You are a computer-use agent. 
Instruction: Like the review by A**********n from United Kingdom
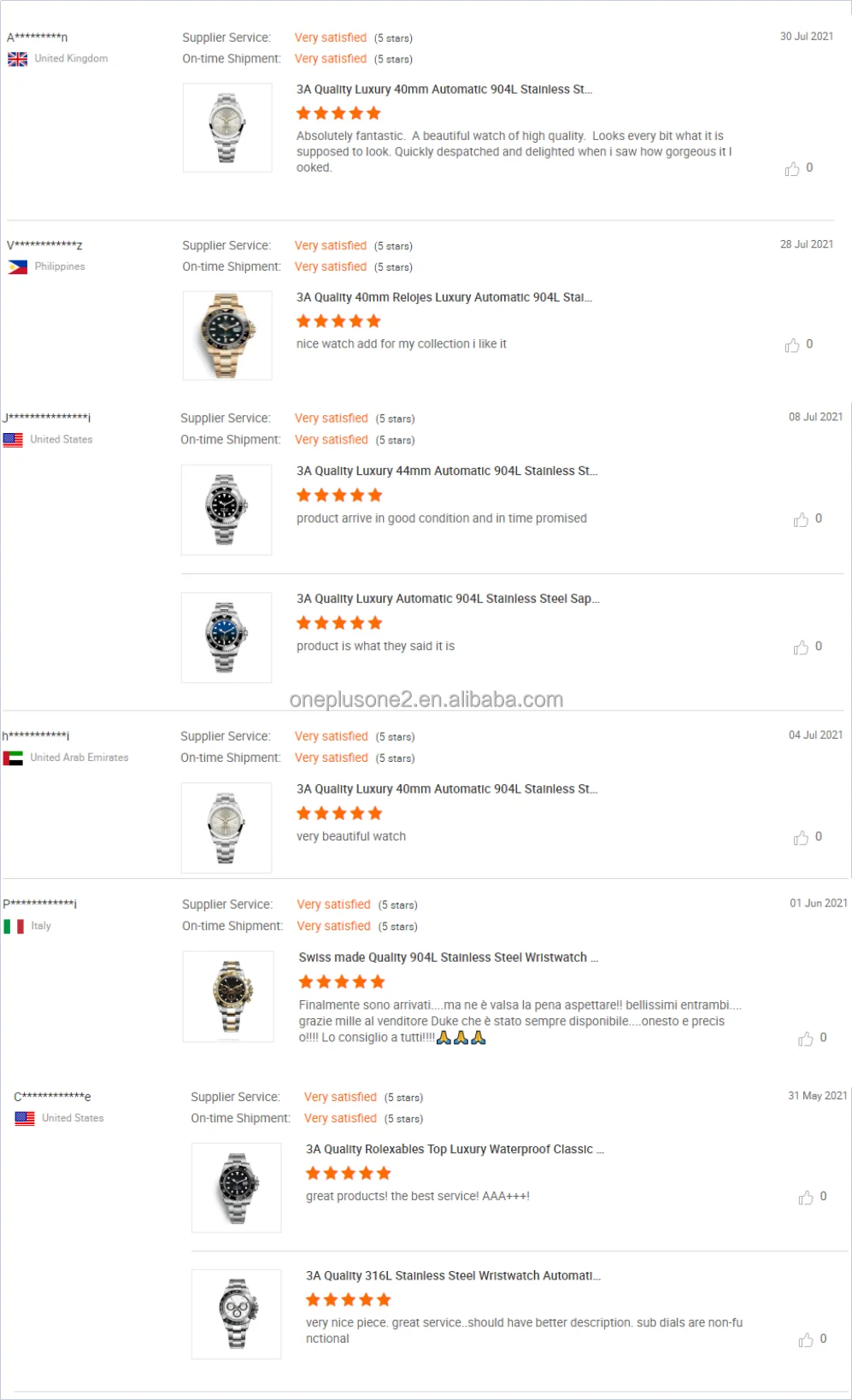(x=792, y=168)
